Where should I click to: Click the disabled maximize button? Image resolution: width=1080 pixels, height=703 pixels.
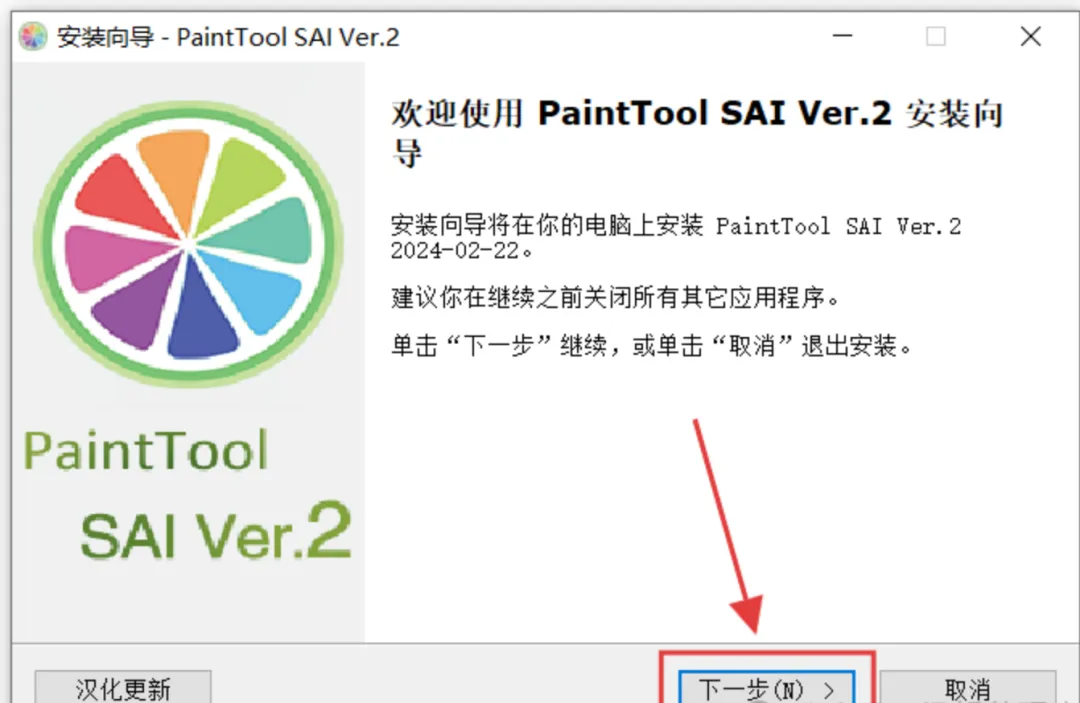click(x=935, y=36)
